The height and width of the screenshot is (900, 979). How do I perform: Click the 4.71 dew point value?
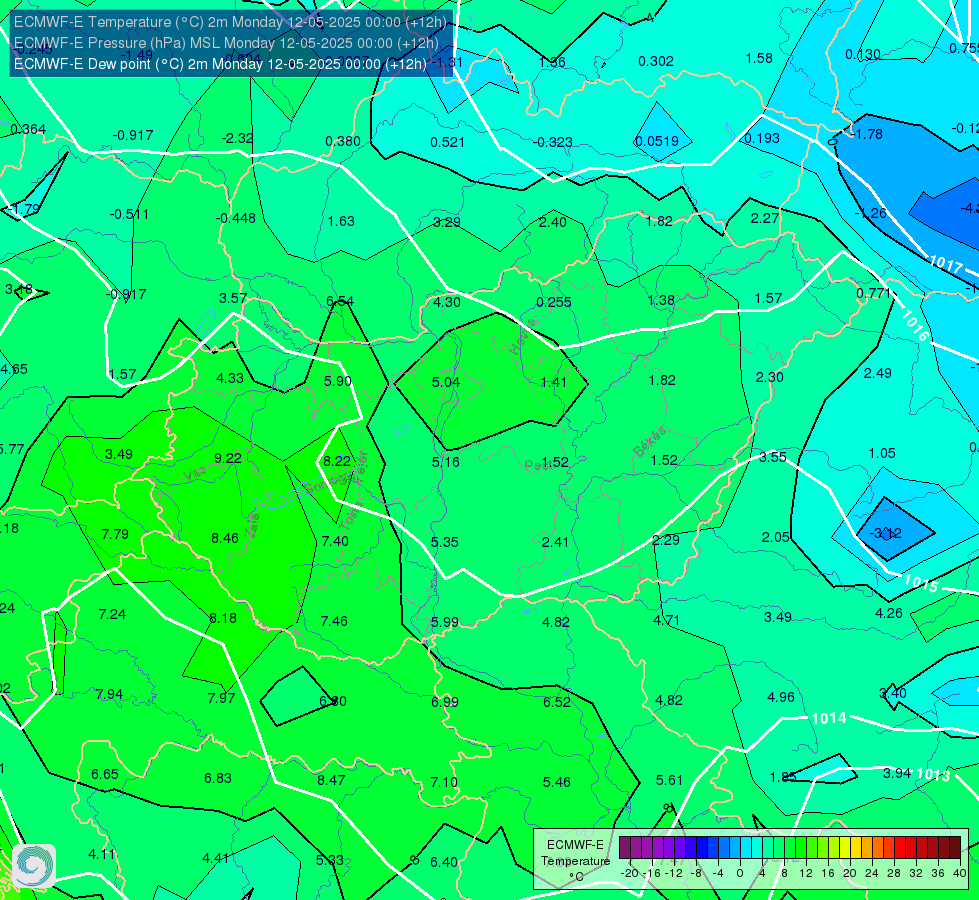[666, 620]
